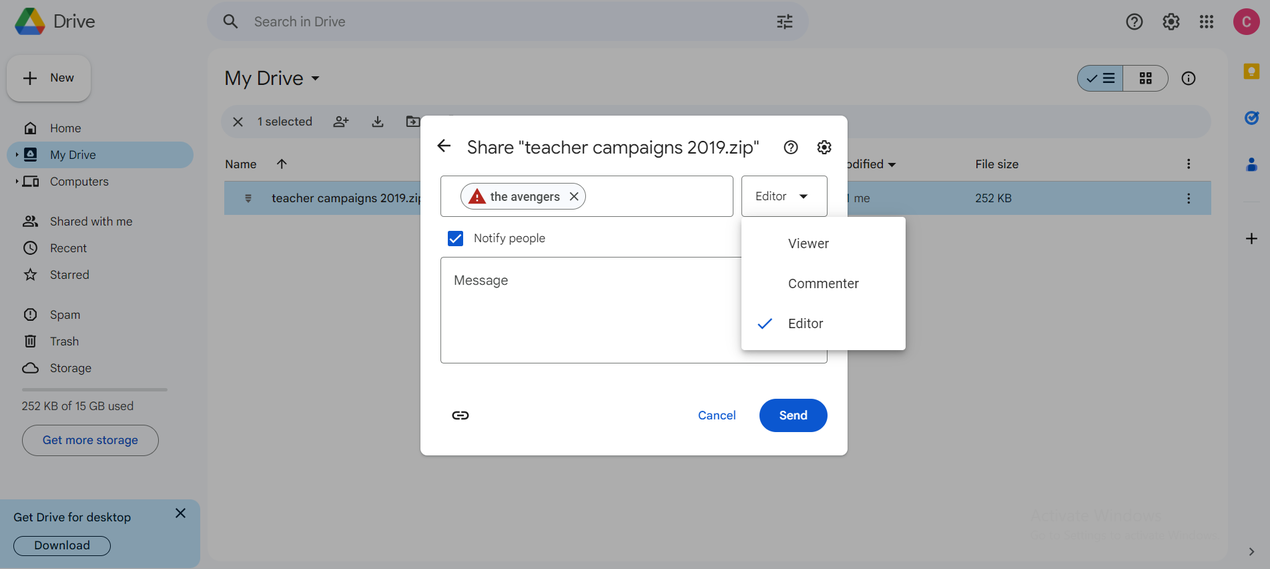This screenshot has width=1270, height=569.
Task: Select the Commenter role option
Action: point(823,284)
